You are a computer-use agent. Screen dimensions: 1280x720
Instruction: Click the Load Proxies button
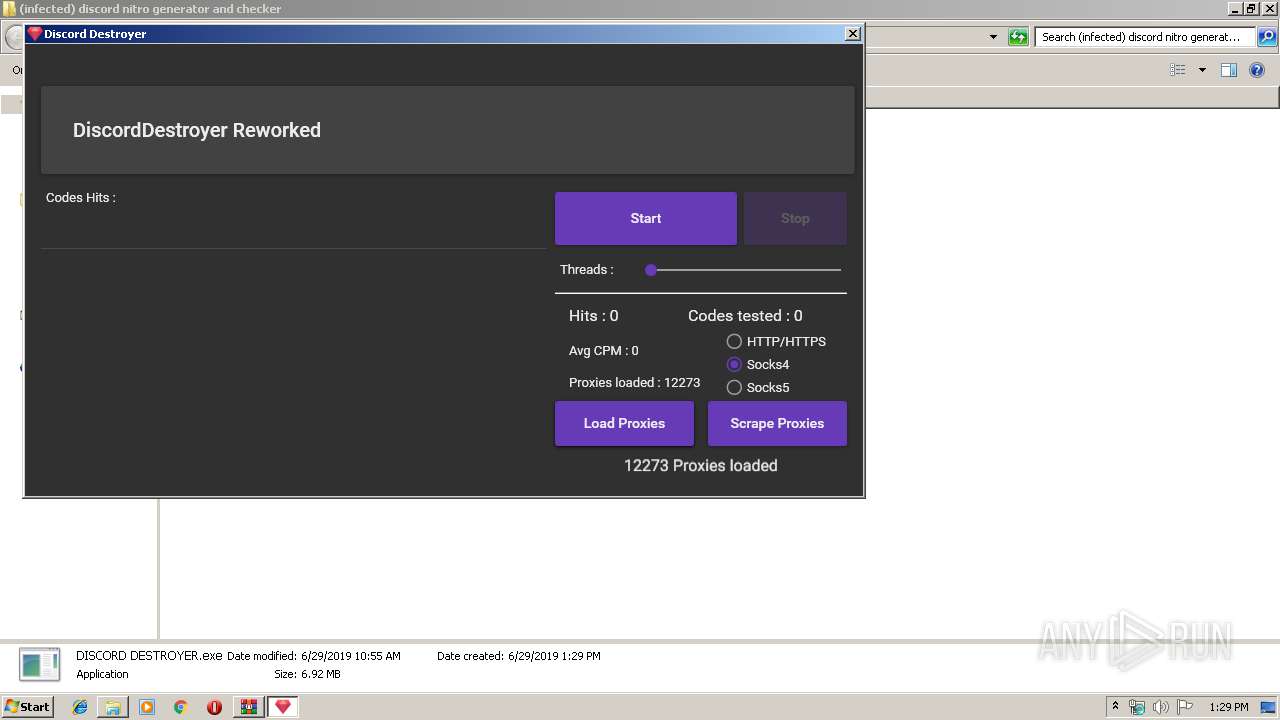point(624,423)
